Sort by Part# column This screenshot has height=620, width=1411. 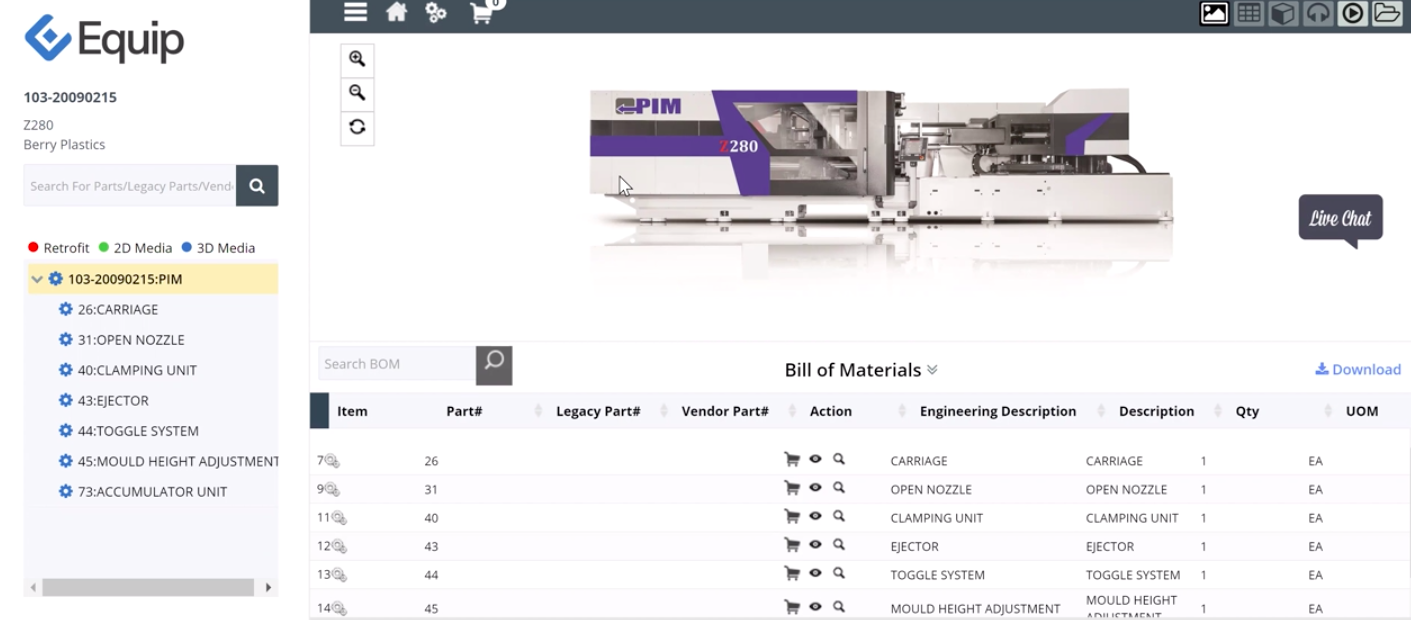click(x=539, y=411)
